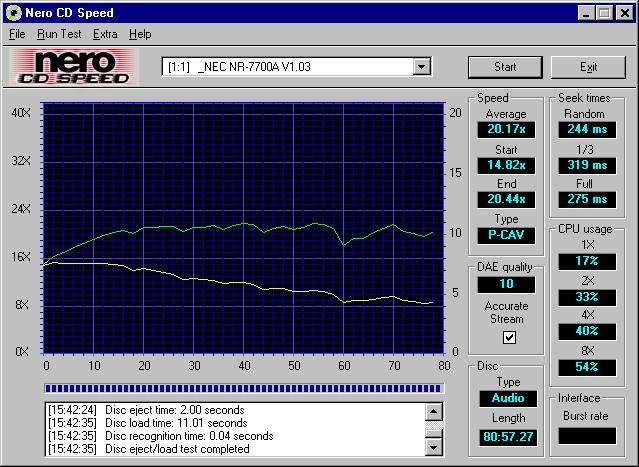
Task: Click the DAE quality value 10
Action: (x=506, y=284)
